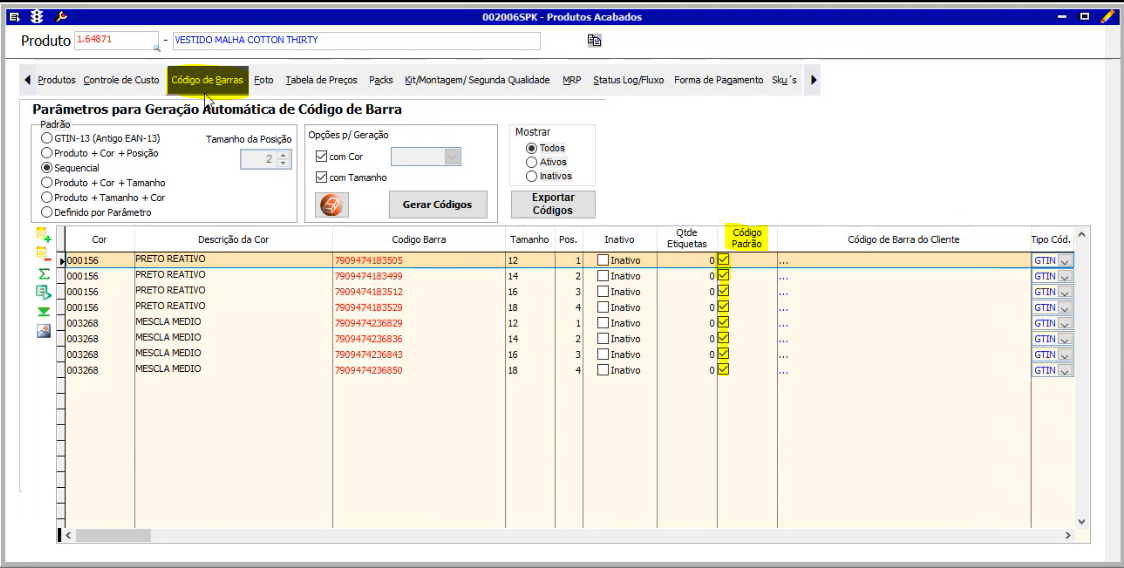Click the green sigma sum icon
Image resolution: width=1124 pixels, height=568 pixels.
[43, 273]
